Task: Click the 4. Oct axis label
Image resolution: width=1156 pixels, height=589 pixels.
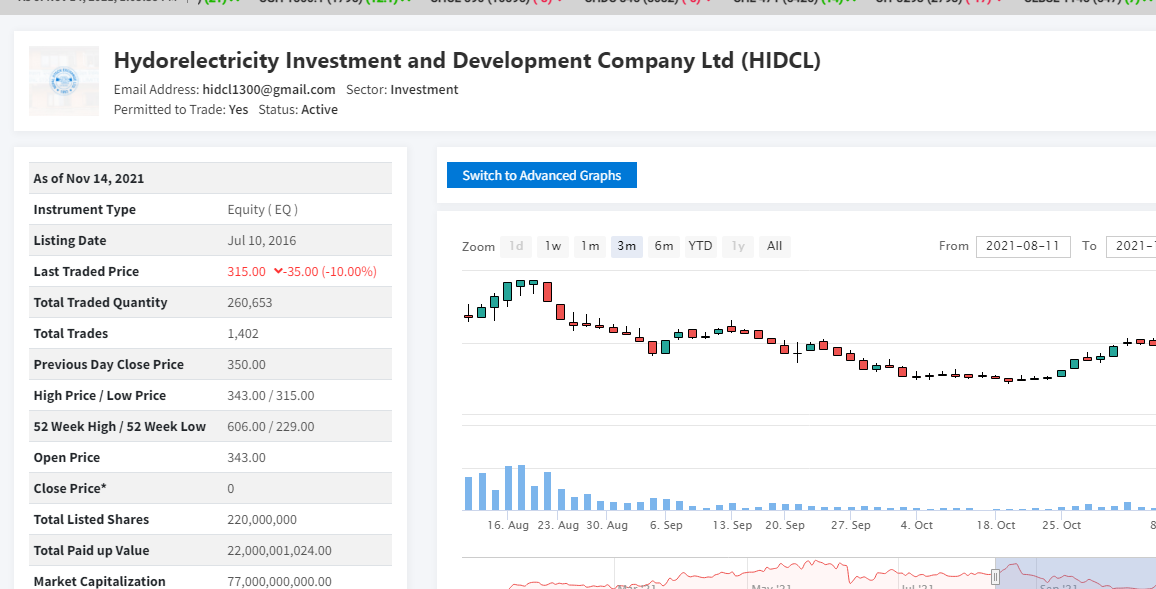Action: point(916,525)
